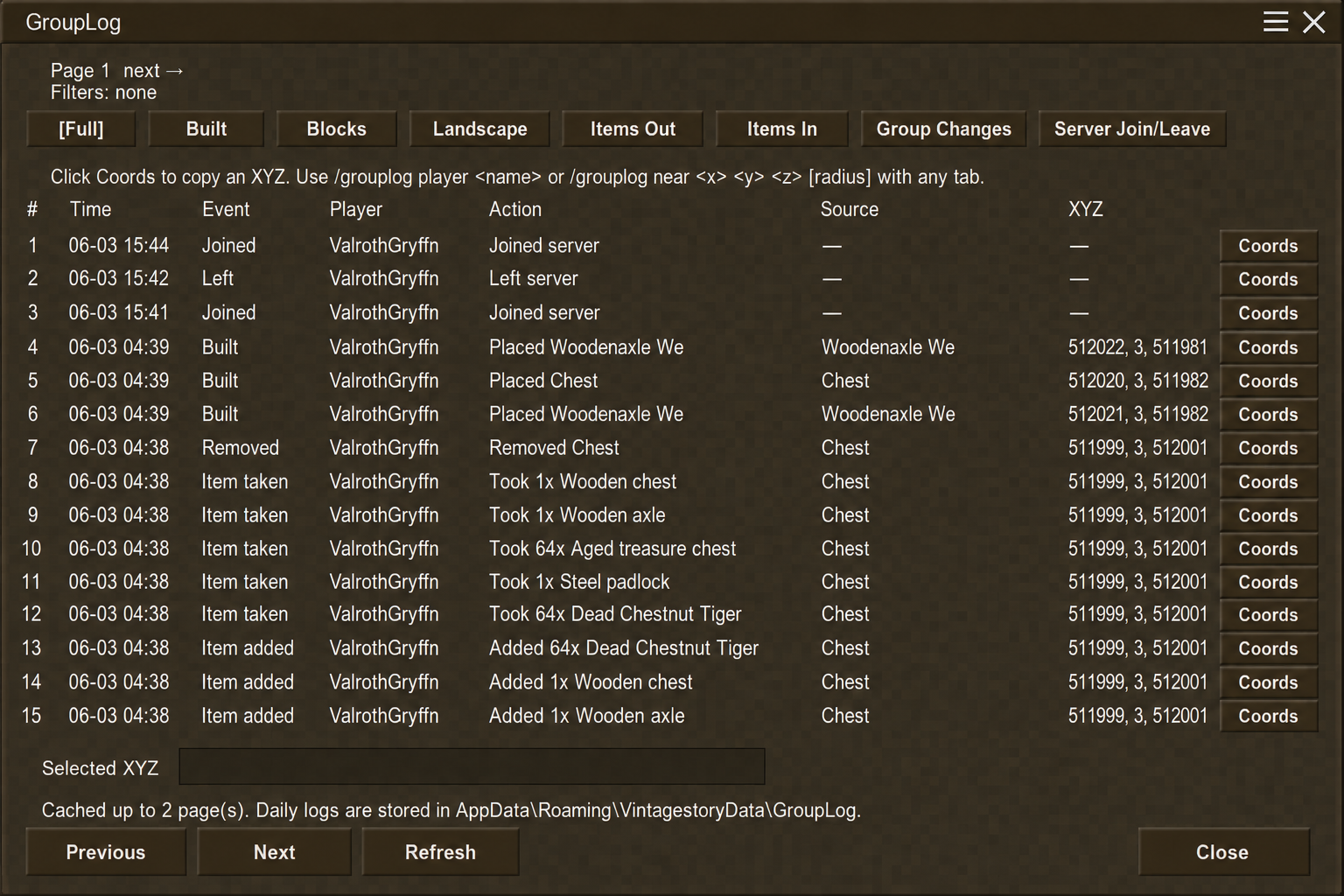Viewport: 1344px width, 896px height.
Task: Select the Blocks filter tab
Action: [x=337, y=129]
